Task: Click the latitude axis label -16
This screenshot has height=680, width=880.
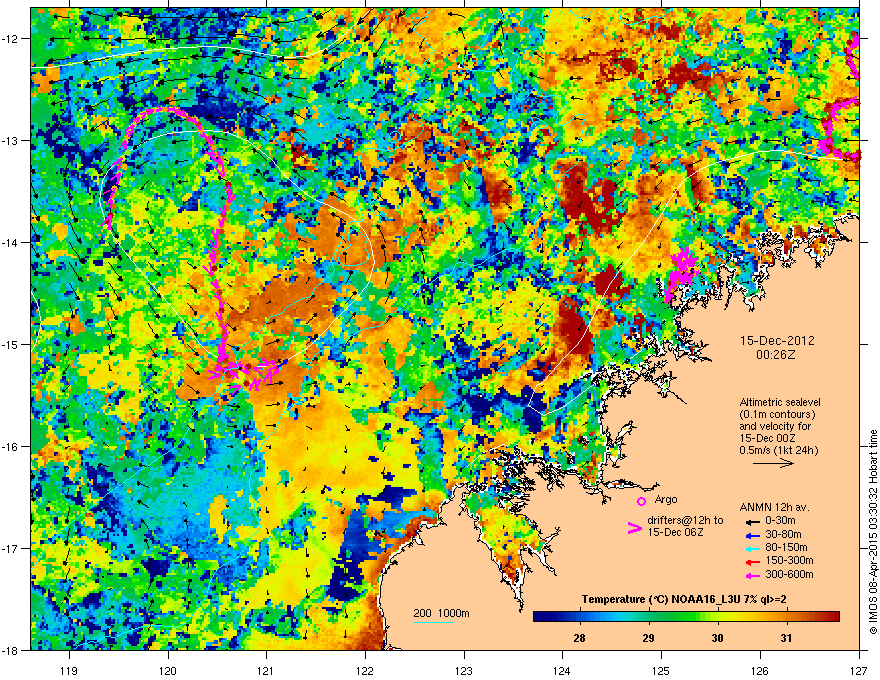Action: point(11,447)
